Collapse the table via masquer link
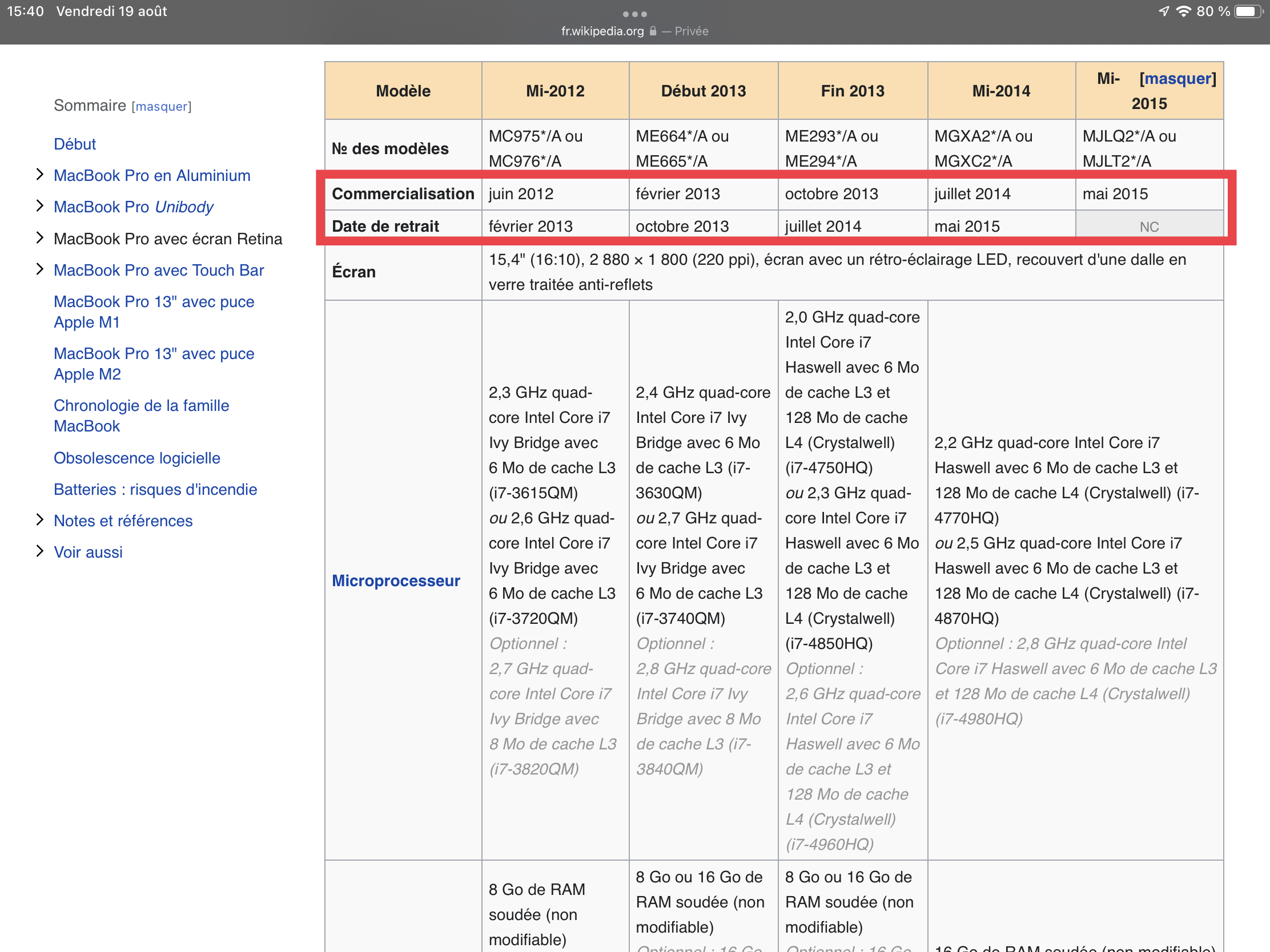Viewport: 1270px width, 952px height. [x=1177, y=79]
